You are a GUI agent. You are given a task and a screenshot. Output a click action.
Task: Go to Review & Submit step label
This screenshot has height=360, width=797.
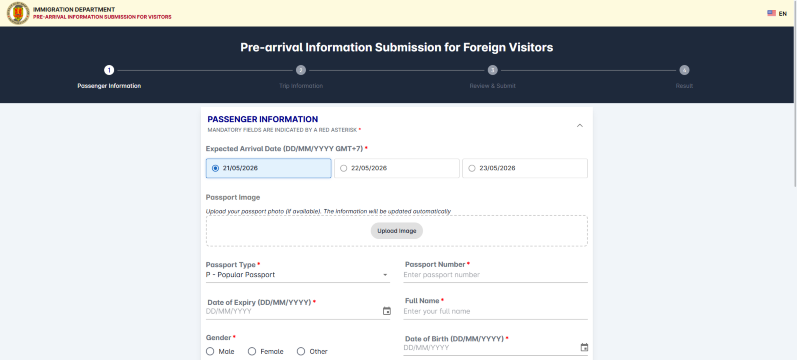click(493, 86)
